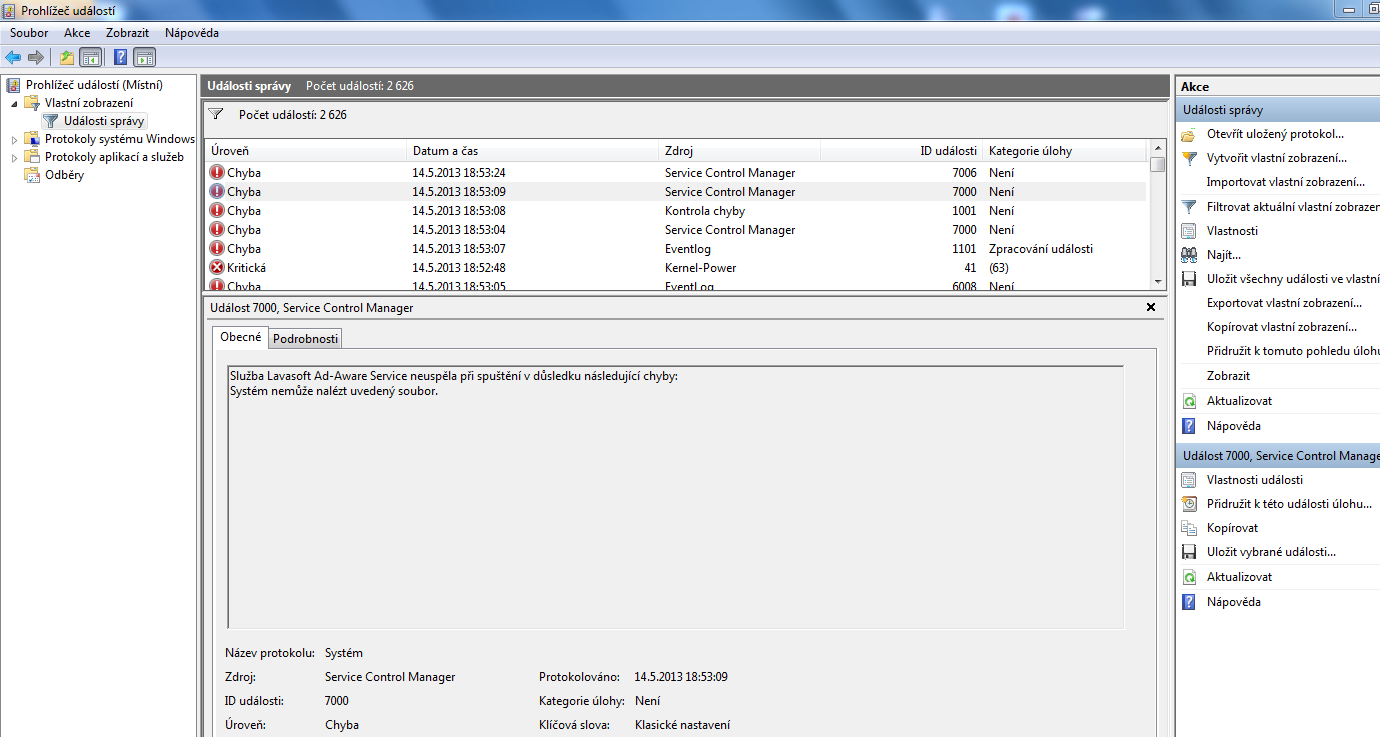1380x737 pixels.
Task: Click the Otevřít uložený protokol folder icon
Action: click(1189, 134)
